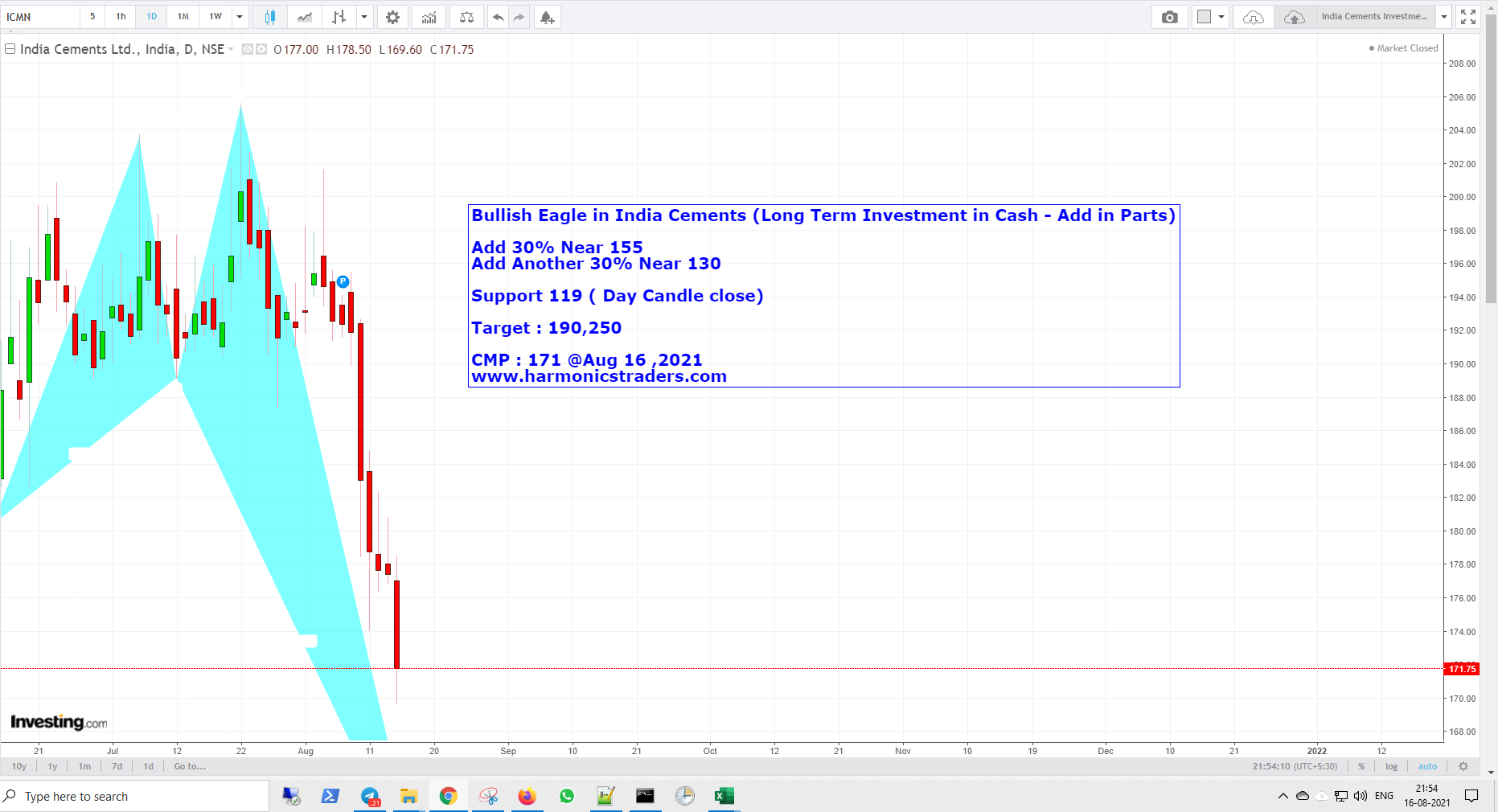Select the bar chart style icon
Viewport: 1498px width, 812px height.
(339, 17)
